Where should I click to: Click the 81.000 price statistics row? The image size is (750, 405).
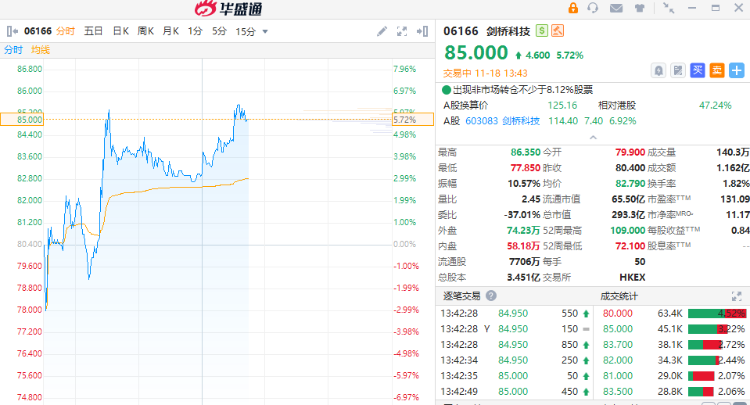[x=673, y=376]
